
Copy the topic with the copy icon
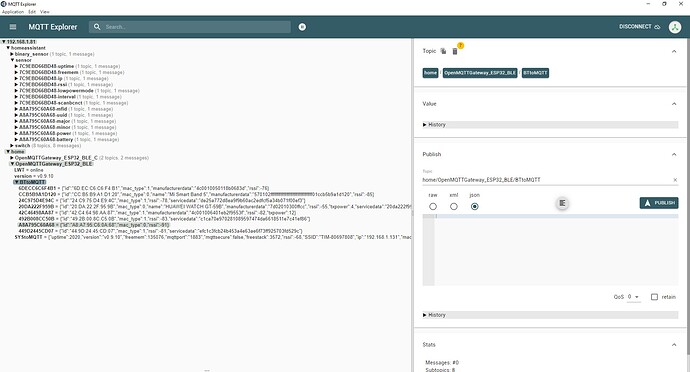(x=443, y=51)
